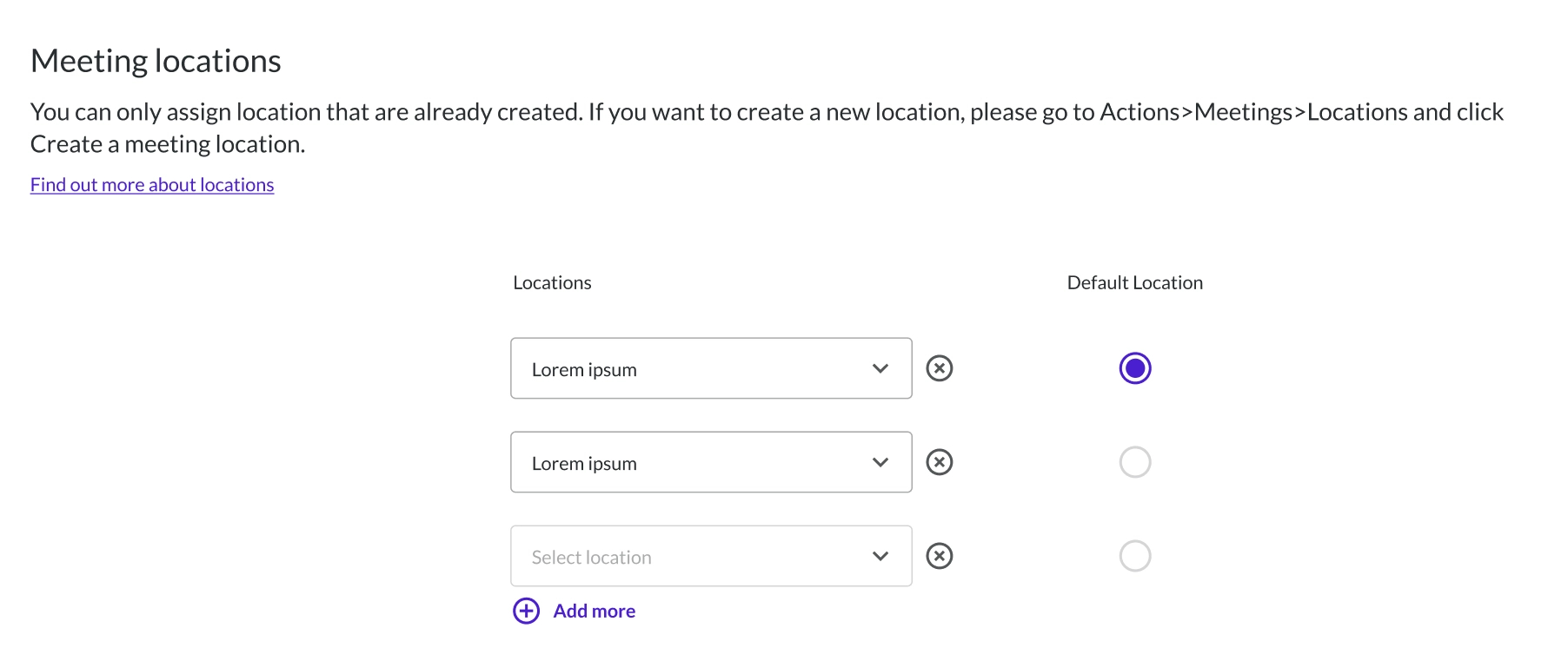Remove the second Lorem ipsum location row
This screenshot has width=1568, height=648.
pyautogui.click(x=940, y=462)
